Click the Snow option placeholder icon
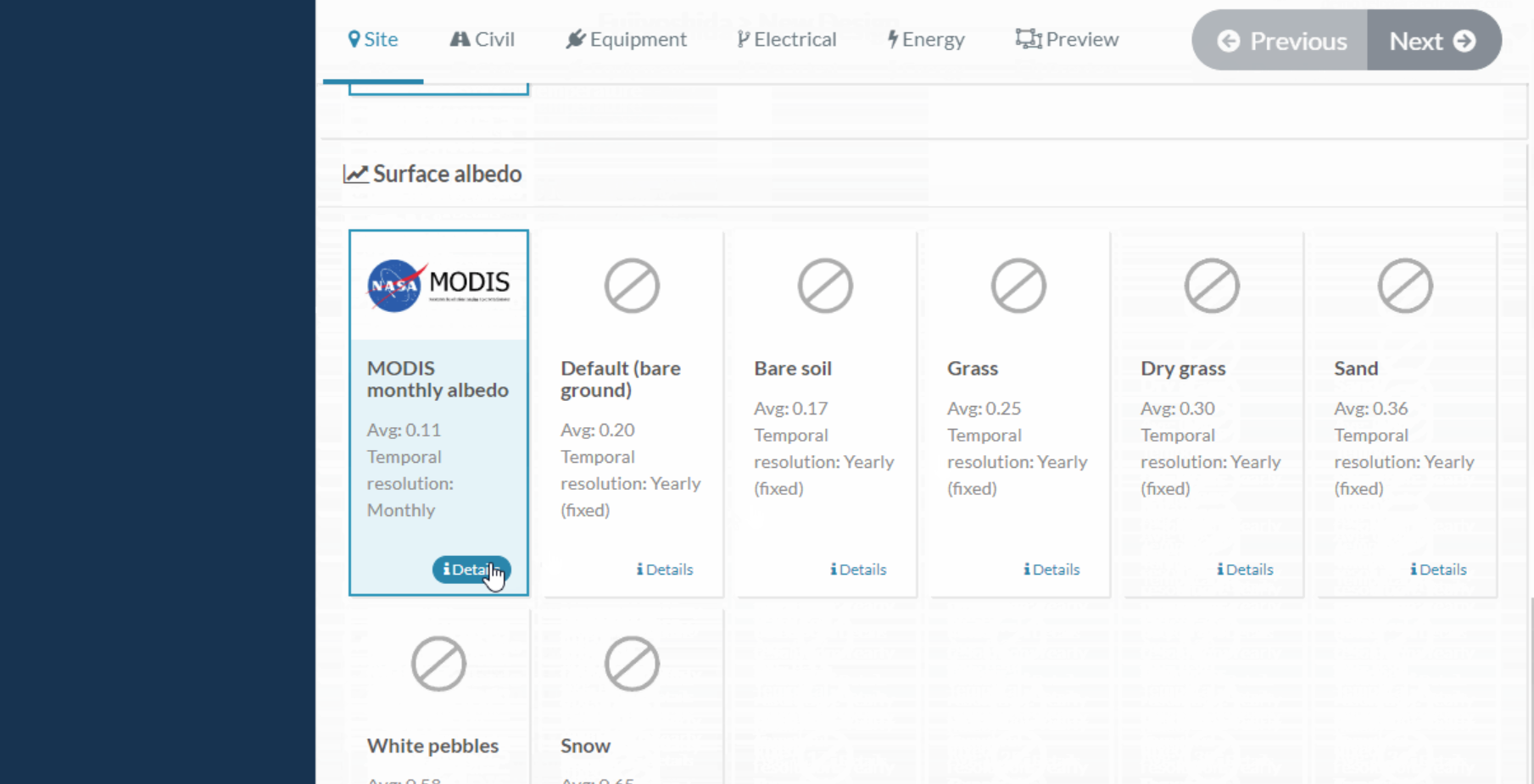Viewport: 1534px width, 784px height. tap(632, 664)
